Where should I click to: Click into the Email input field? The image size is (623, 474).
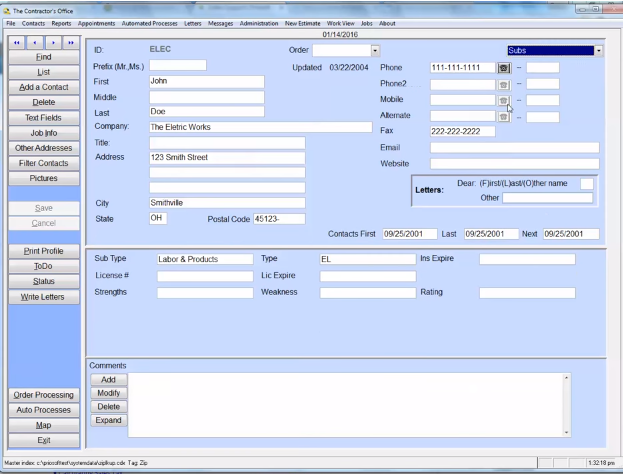(x=514, y=147)
